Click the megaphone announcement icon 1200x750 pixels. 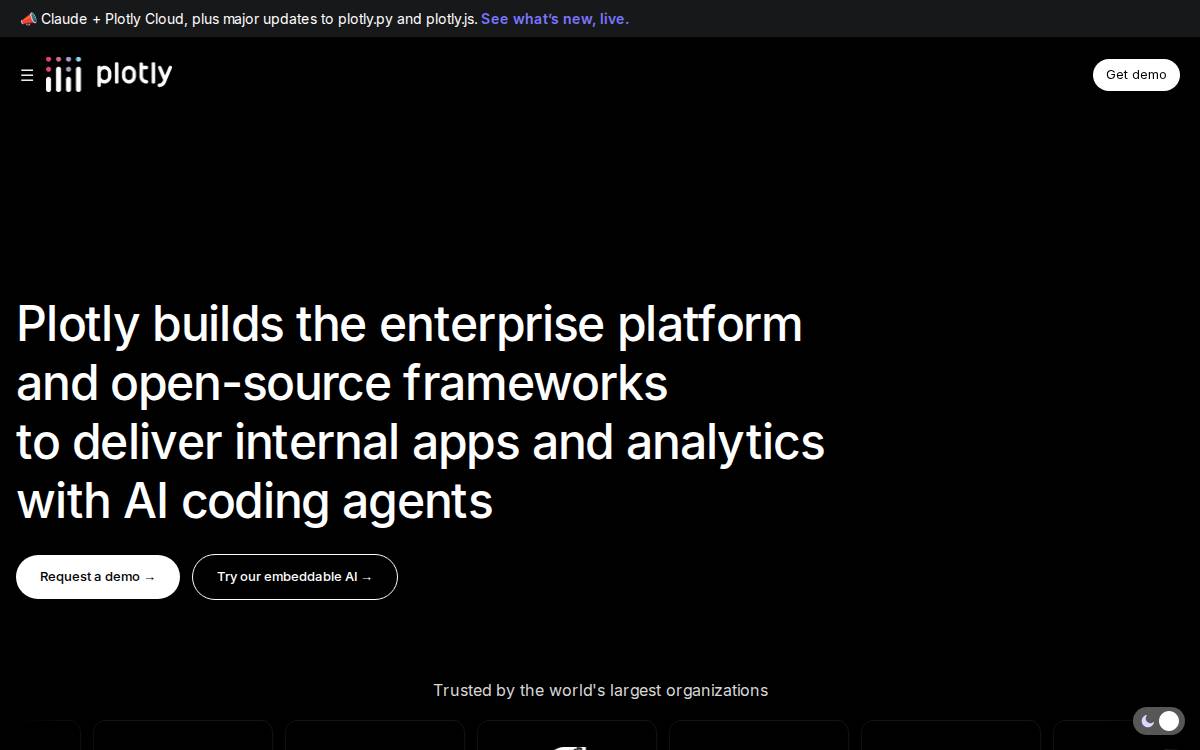point(28,19)
